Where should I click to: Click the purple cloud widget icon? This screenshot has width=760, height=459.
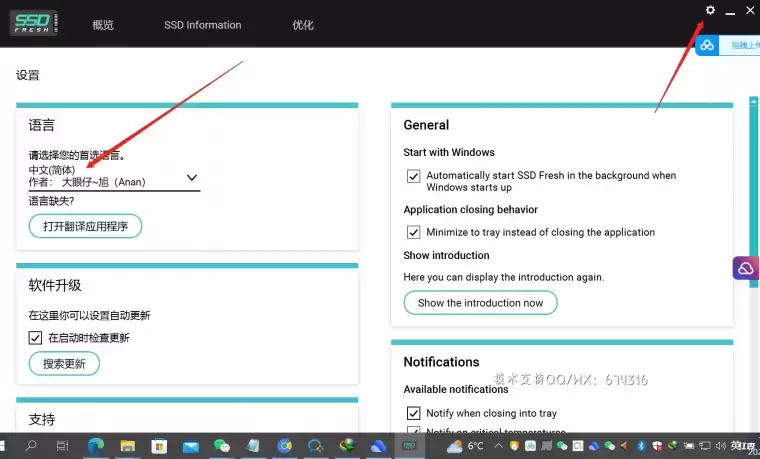[746, 268]
